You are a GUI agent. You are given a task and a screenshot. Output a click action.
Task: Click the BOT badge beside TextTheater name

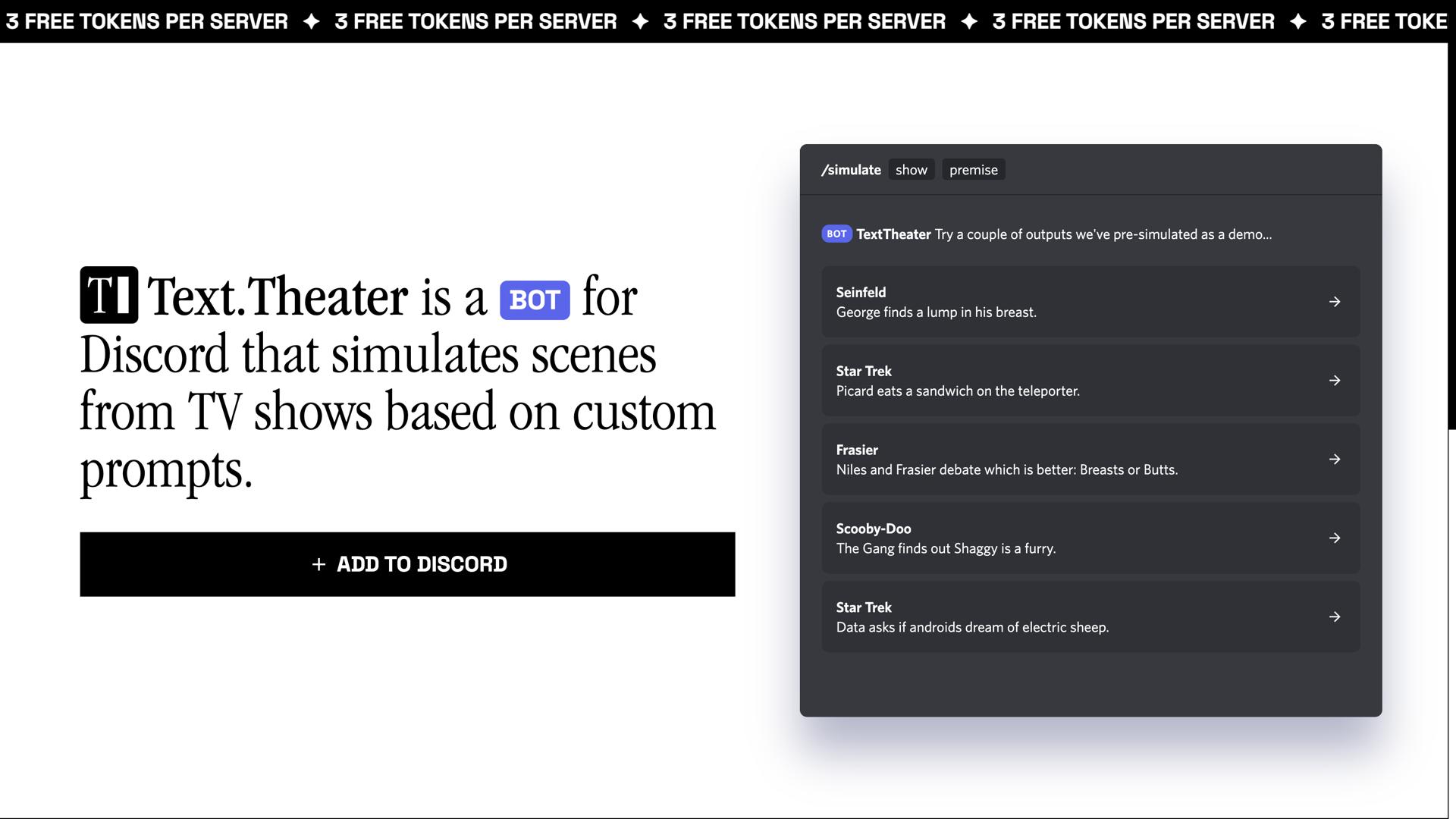836,234
